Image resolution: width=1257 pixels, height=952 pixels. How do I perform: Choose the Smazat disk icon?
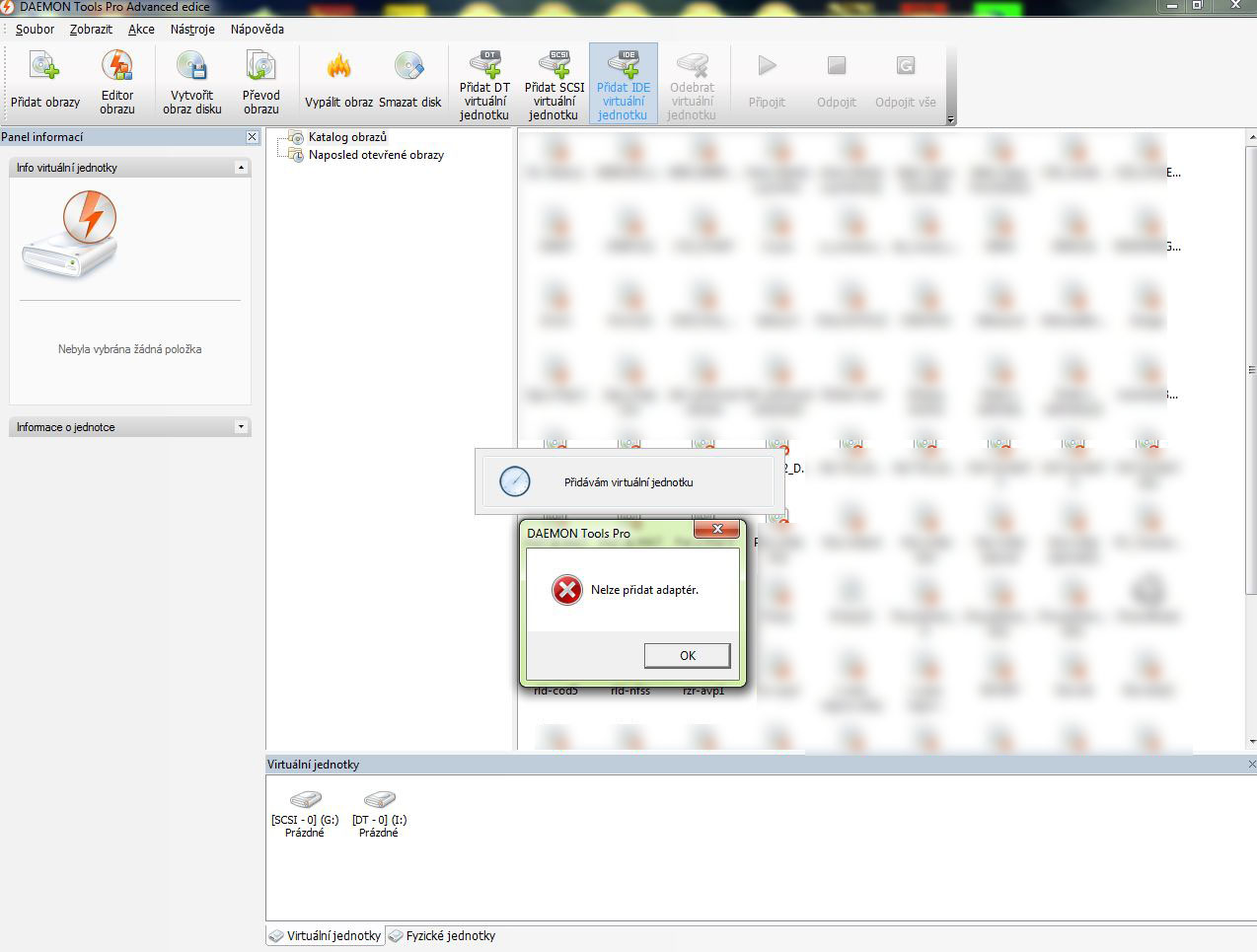[x=409, y=69]
